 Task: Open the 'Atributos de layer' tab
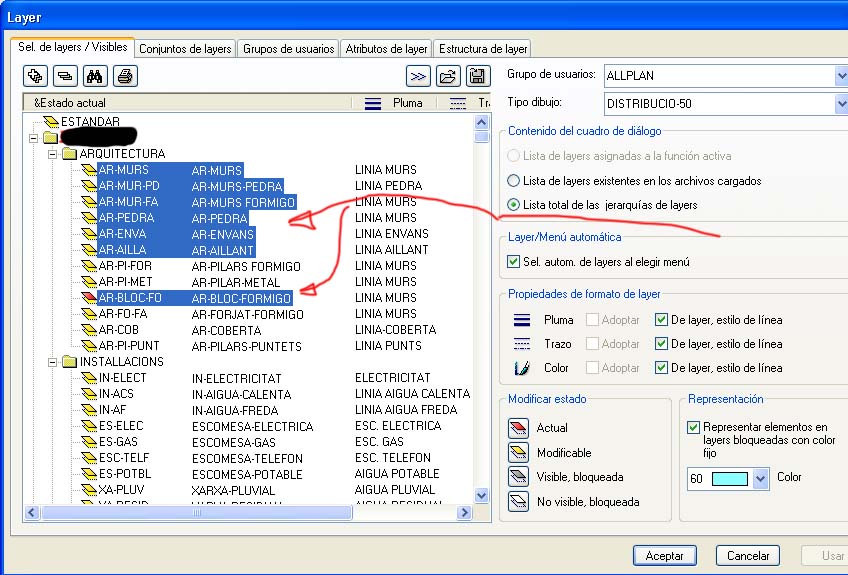(386, 49)
